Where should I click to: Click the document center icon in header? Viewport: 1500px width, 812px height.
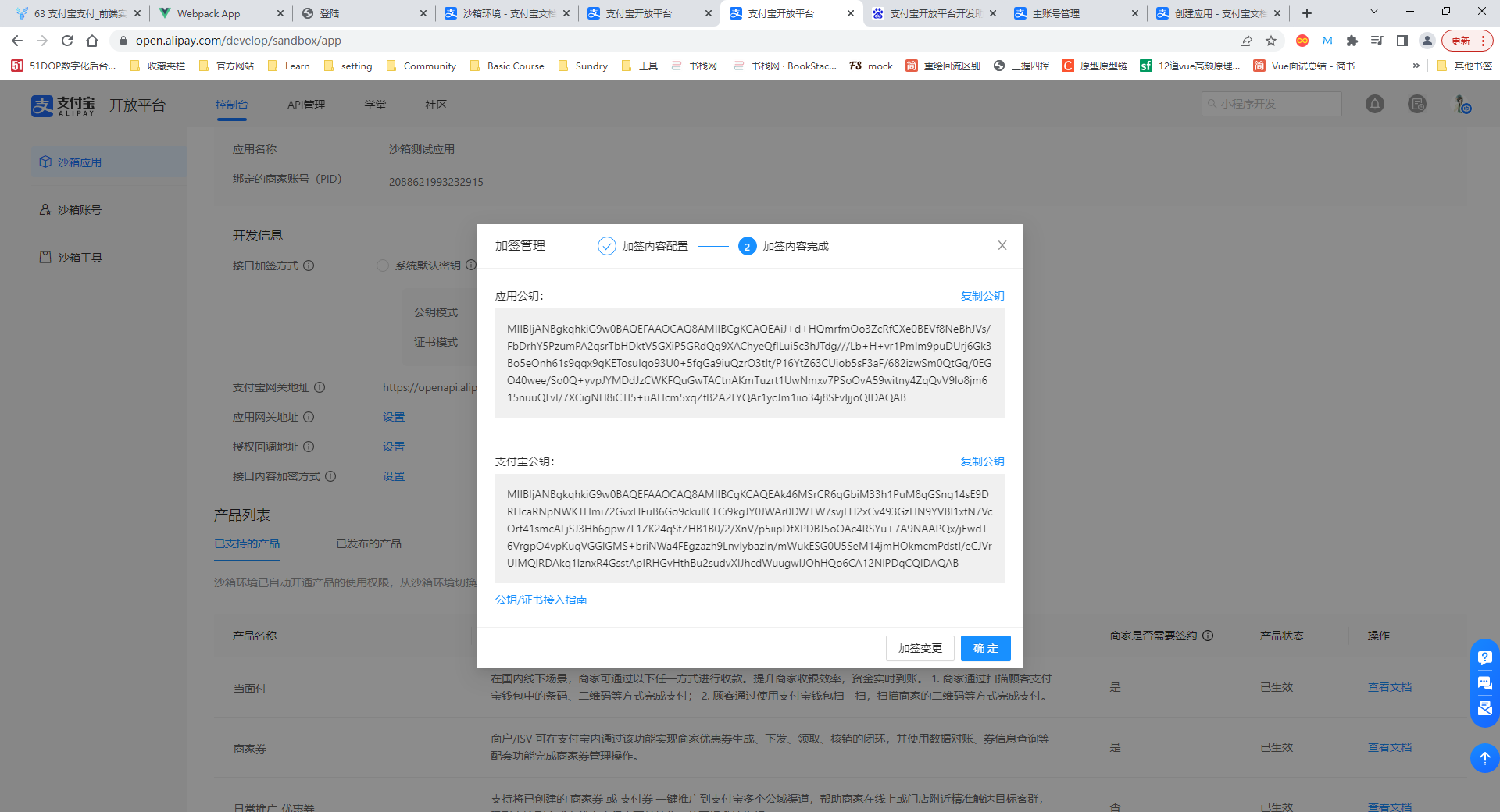click(x=1417, y=104)
